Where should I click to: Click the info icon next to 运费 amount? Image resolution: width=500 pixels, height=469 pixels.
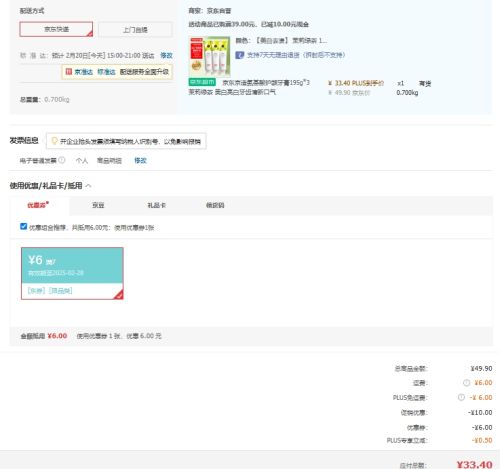pos(466,383)
